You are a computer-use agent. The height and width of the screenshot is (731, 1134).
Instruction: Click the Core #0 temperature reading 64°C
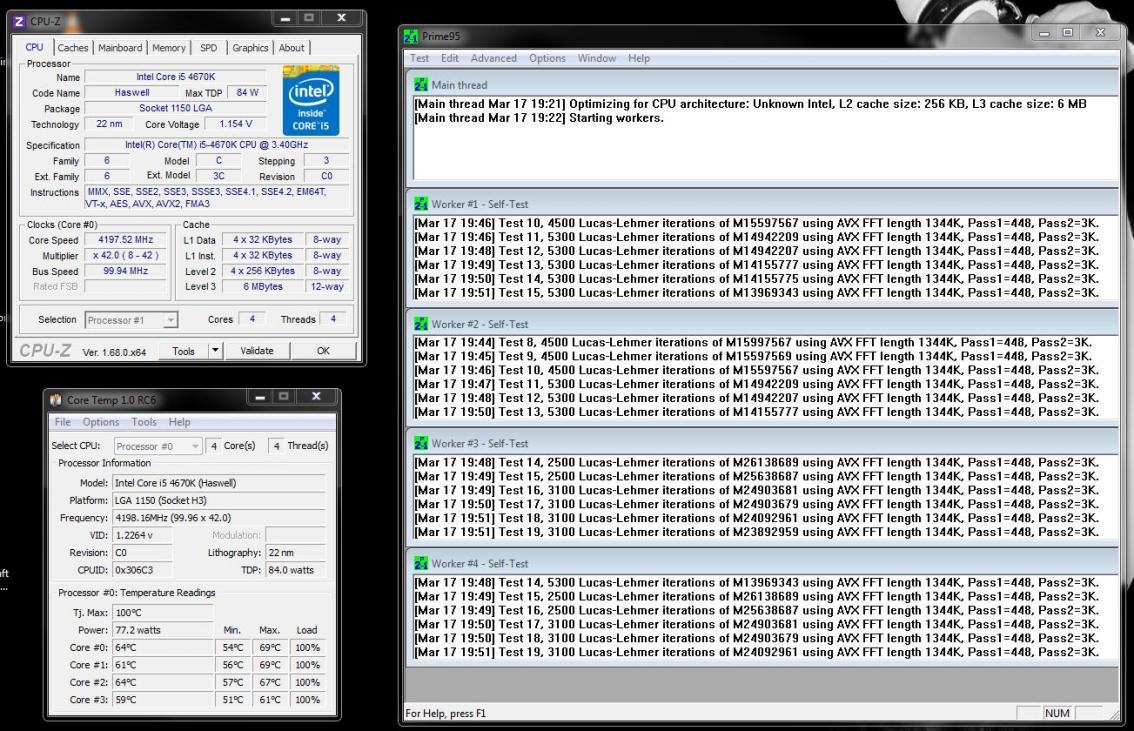(x=163, y=647)
